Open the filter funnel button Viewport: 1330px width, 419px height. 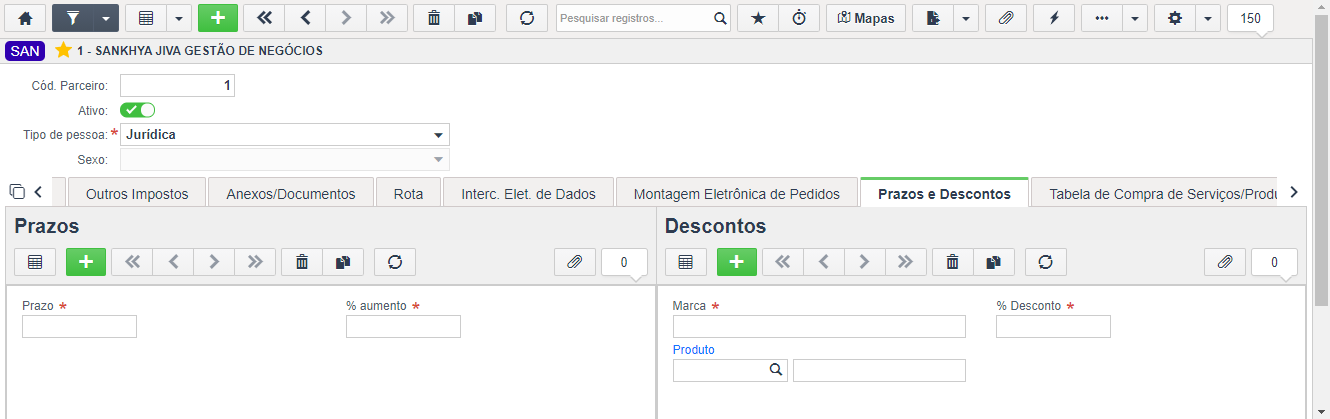tap(73, 18)
